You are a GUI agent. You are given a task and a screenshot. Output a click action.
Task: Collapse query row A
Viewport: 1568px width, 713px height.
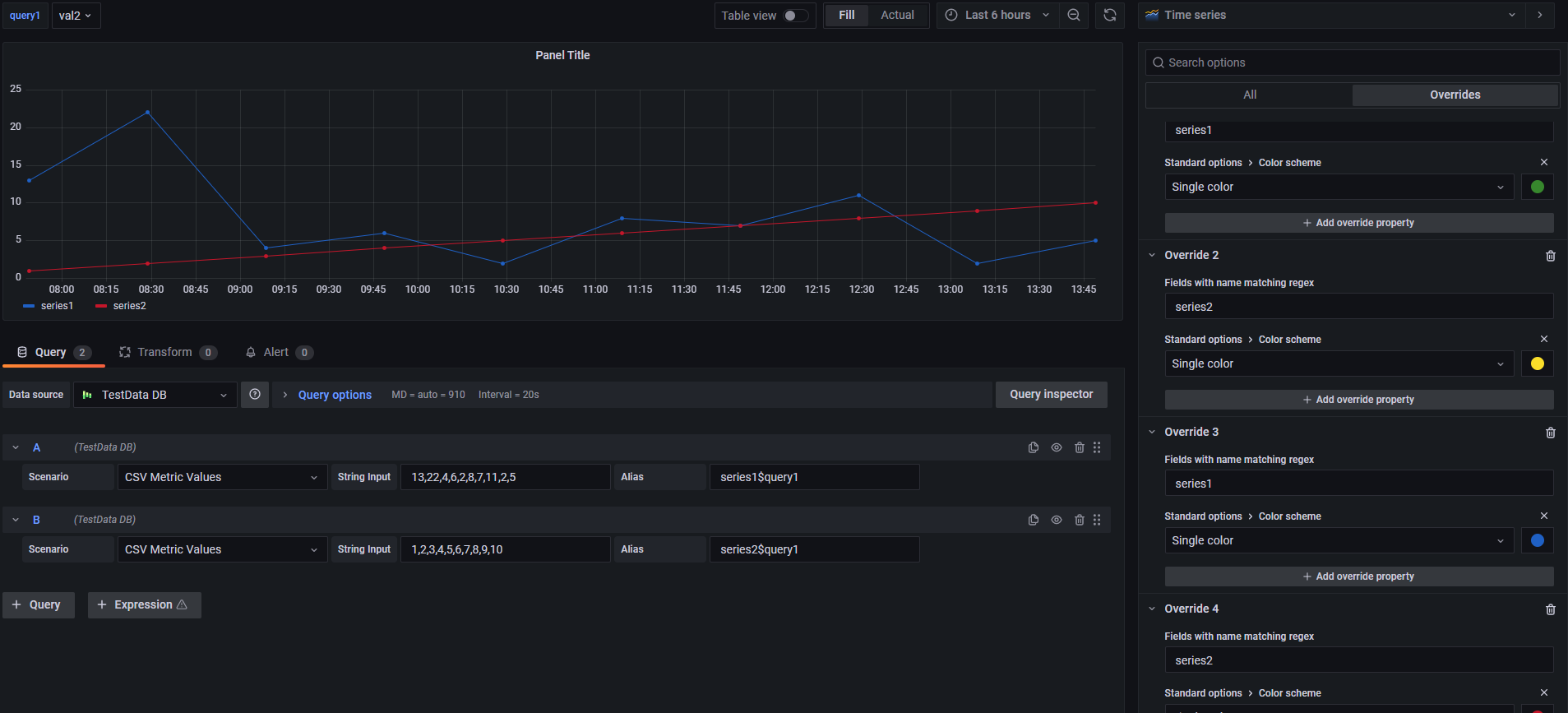[x=16, y=447]
